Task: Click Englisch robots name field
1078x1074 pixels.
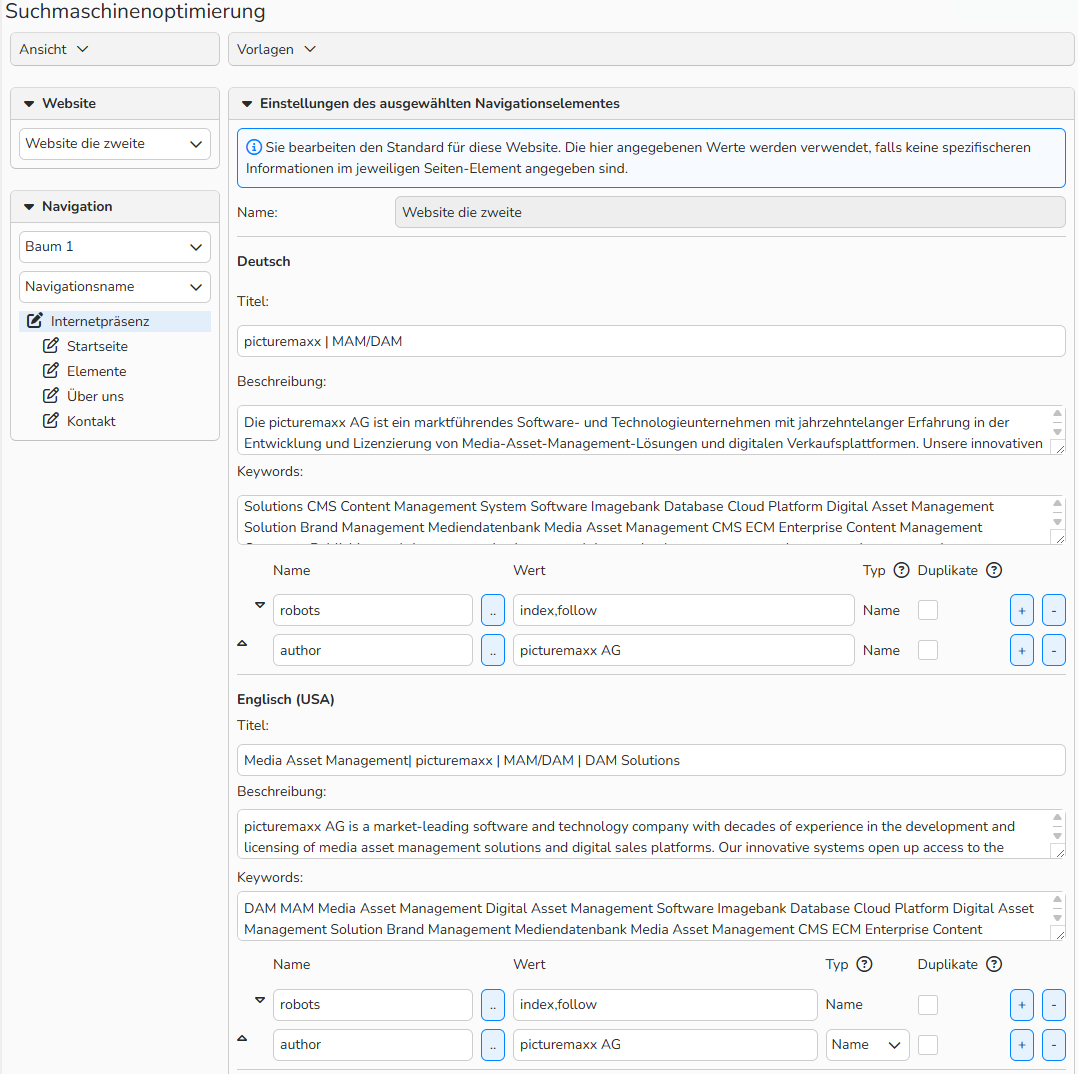Action: click(x=373, y=1005)
